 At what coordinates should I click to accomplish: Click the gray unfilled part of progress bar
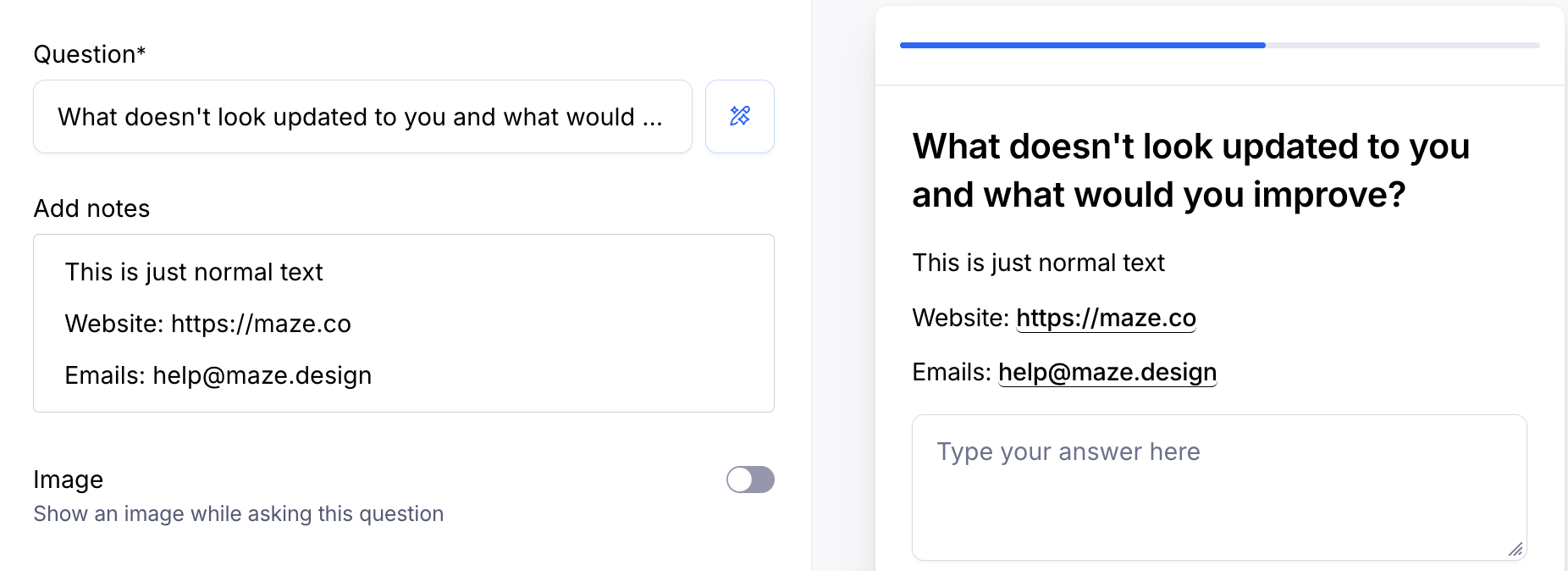[1402, 45]
